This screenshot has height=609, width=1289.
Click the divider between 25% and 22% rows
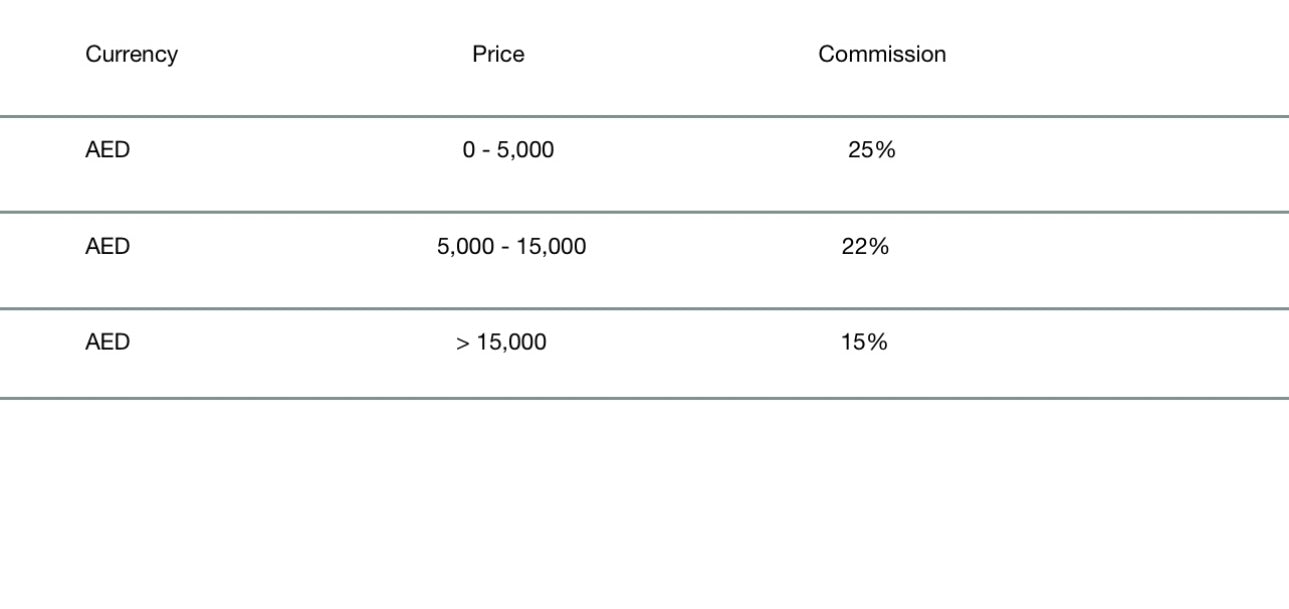pos(644,212)
